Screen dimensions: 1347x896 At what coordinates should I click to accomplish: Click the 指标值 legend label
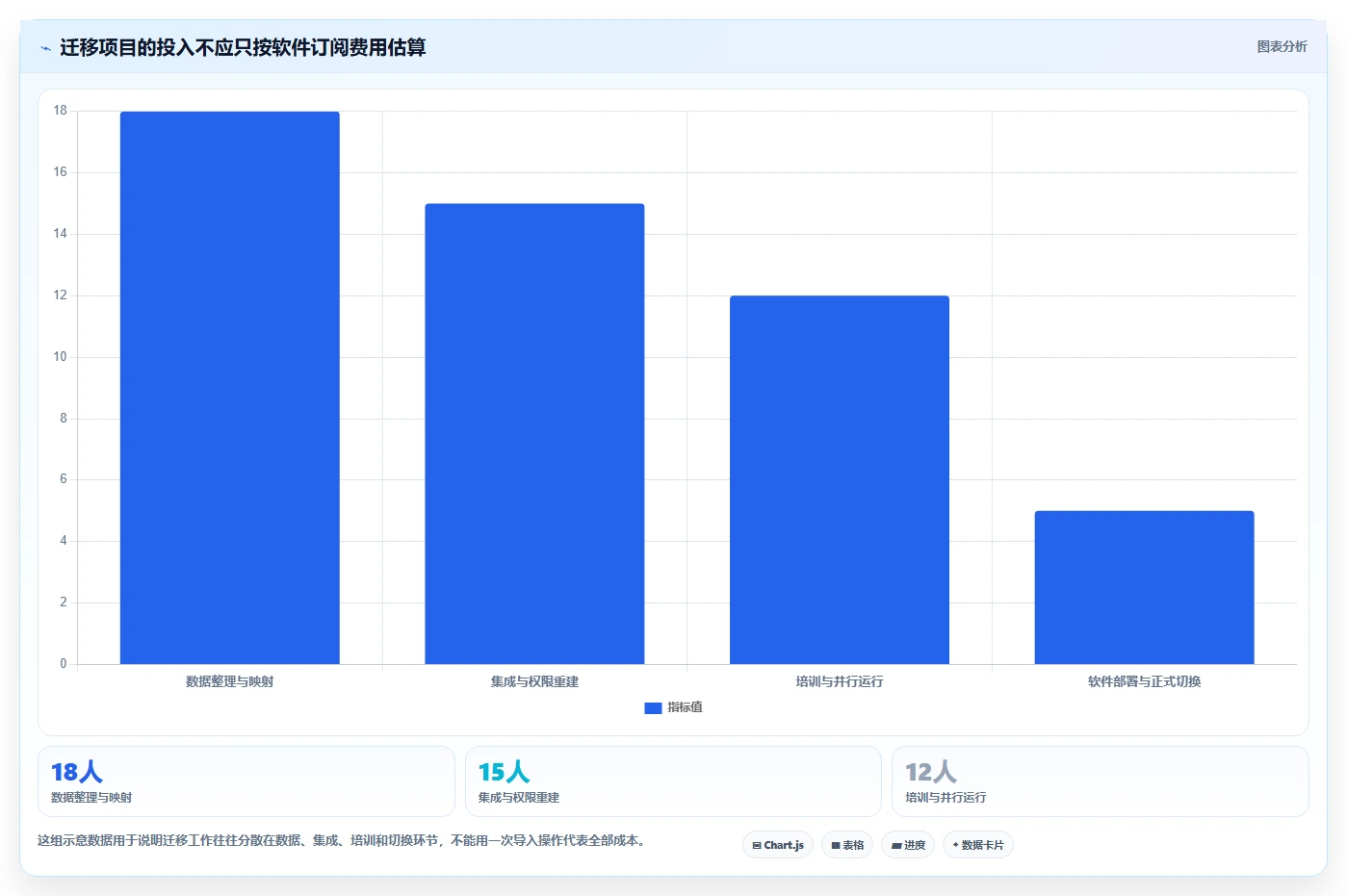coord(686,707)
